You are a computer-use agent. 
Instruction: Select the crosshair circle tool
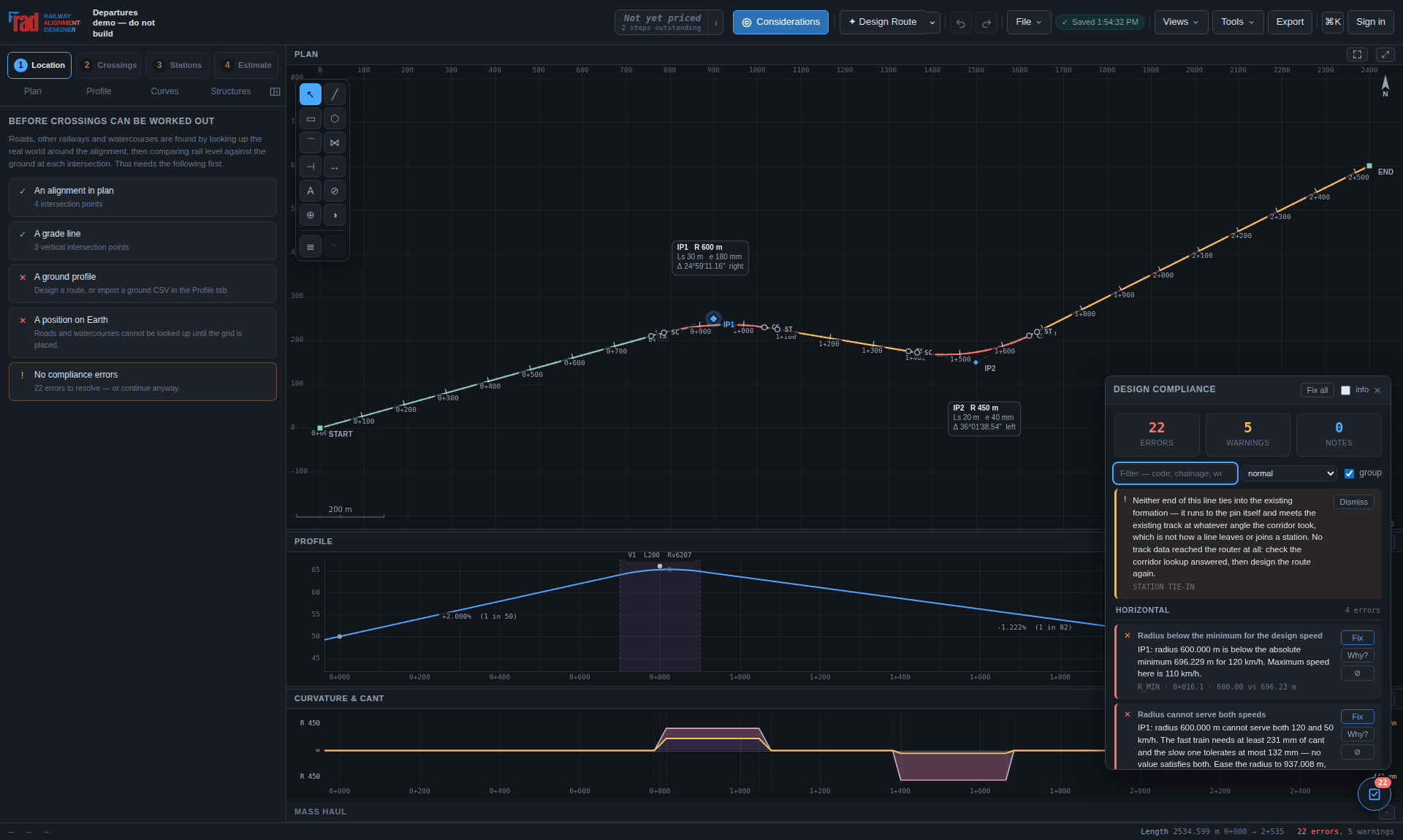tap(311, 215)
